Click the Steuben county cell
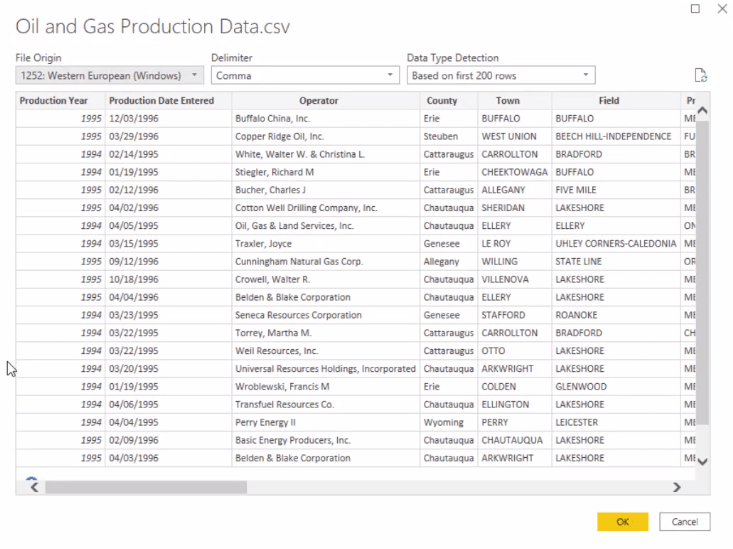This screenshot has height=549, width=733. (449, 136)
